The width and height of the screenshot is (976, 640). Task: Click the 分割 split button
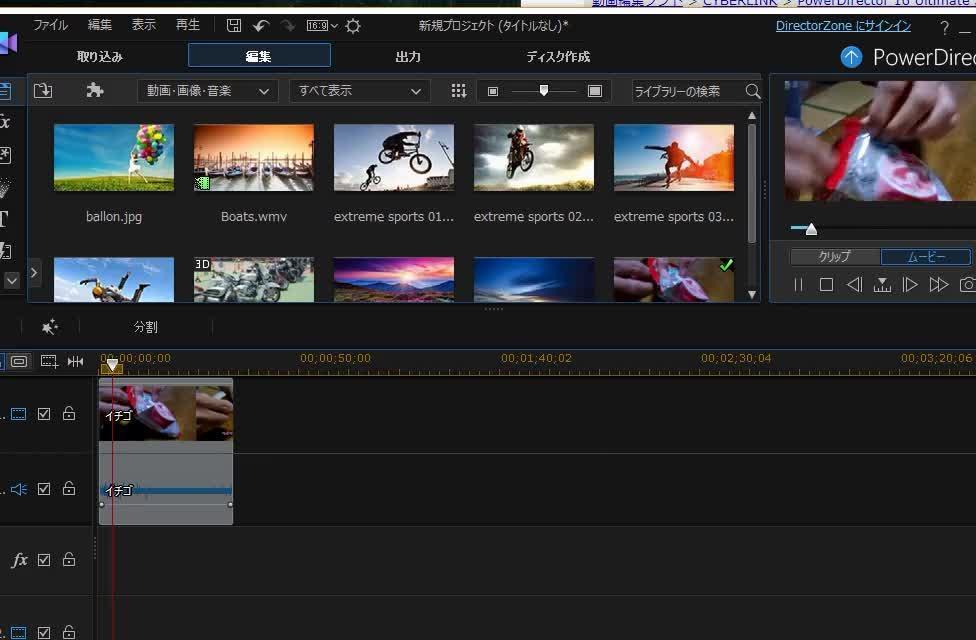tap(145, 327)
